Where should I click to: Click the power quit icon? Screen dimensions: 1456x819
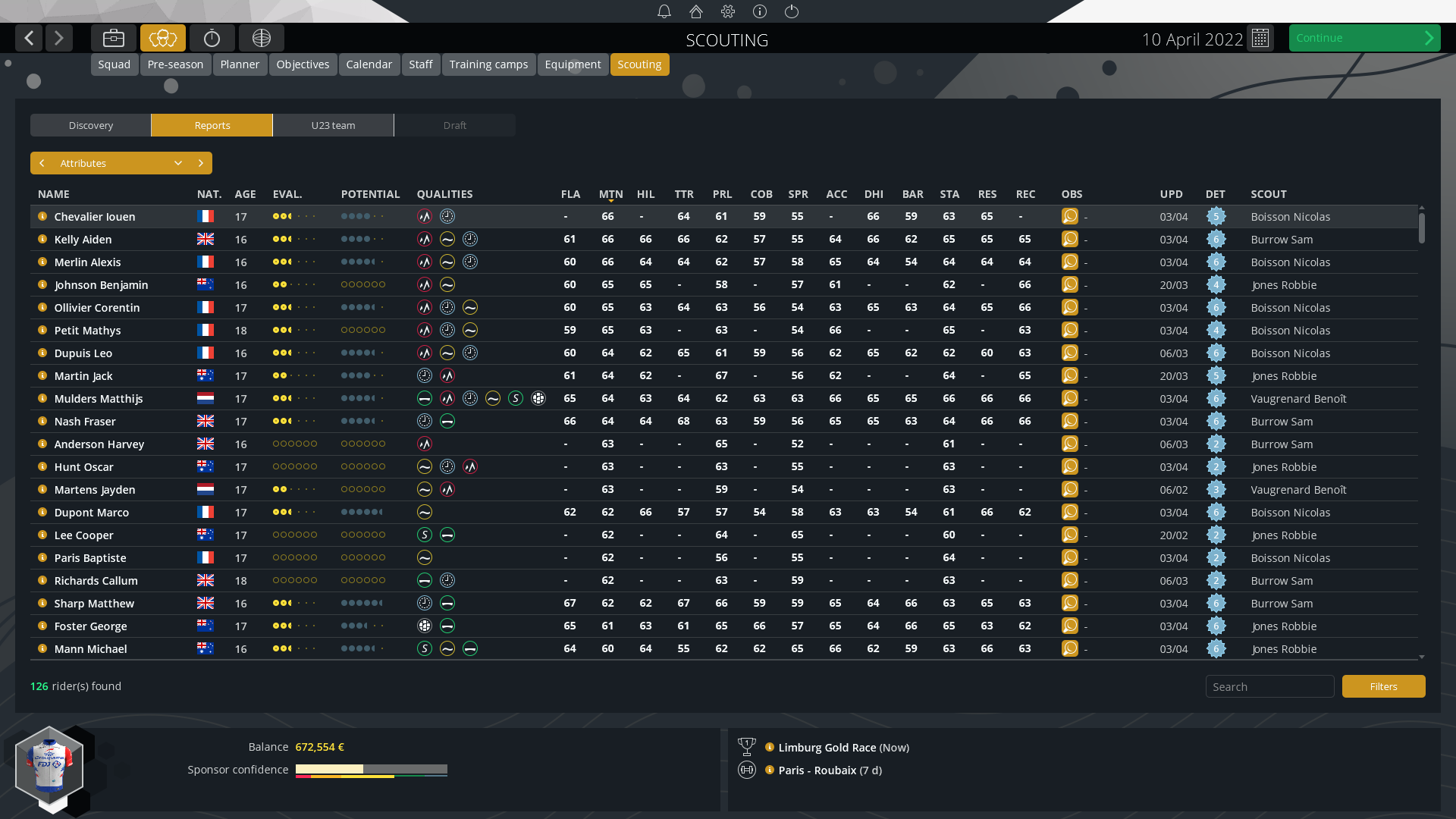click(792, 11)
